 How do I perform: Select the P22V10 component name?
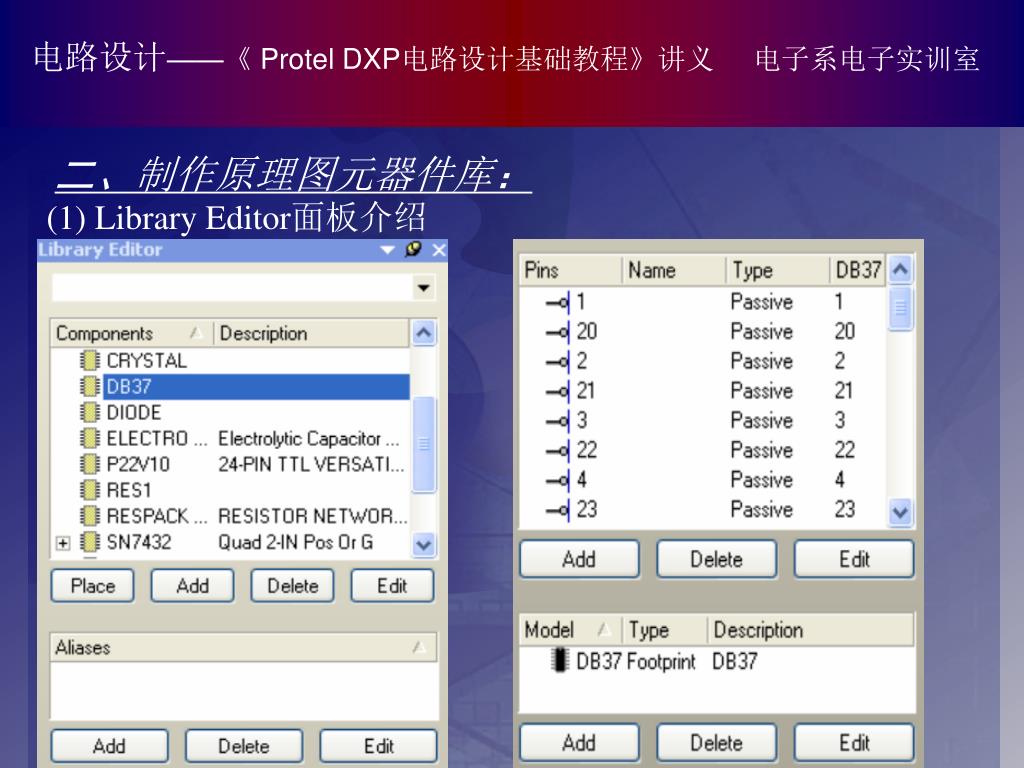pyautogui.click(x=138, y=464)
